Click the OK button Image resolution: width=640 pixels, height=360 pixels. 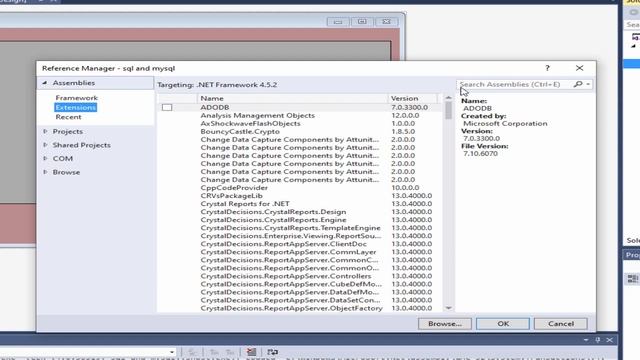click(503, 324)
